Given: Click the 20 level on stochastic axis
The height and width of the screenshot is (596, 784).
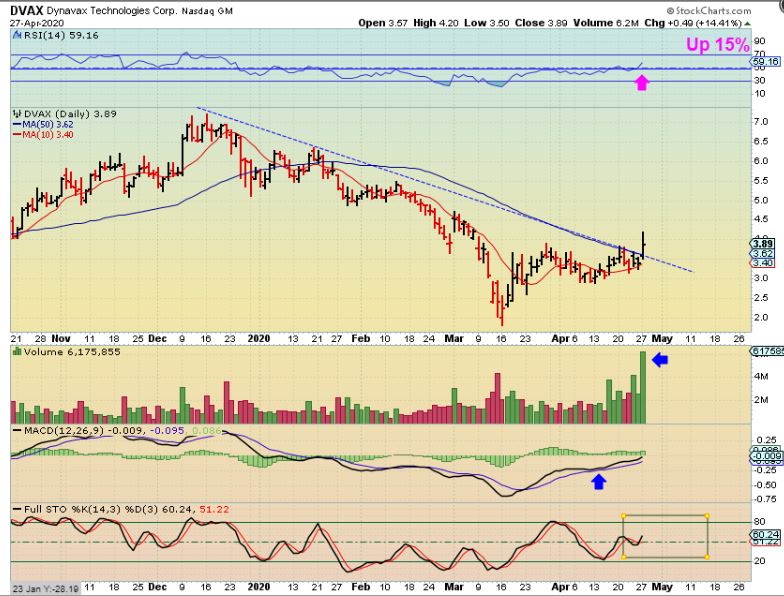Looking at the screenshot, I should pos(760,561).
